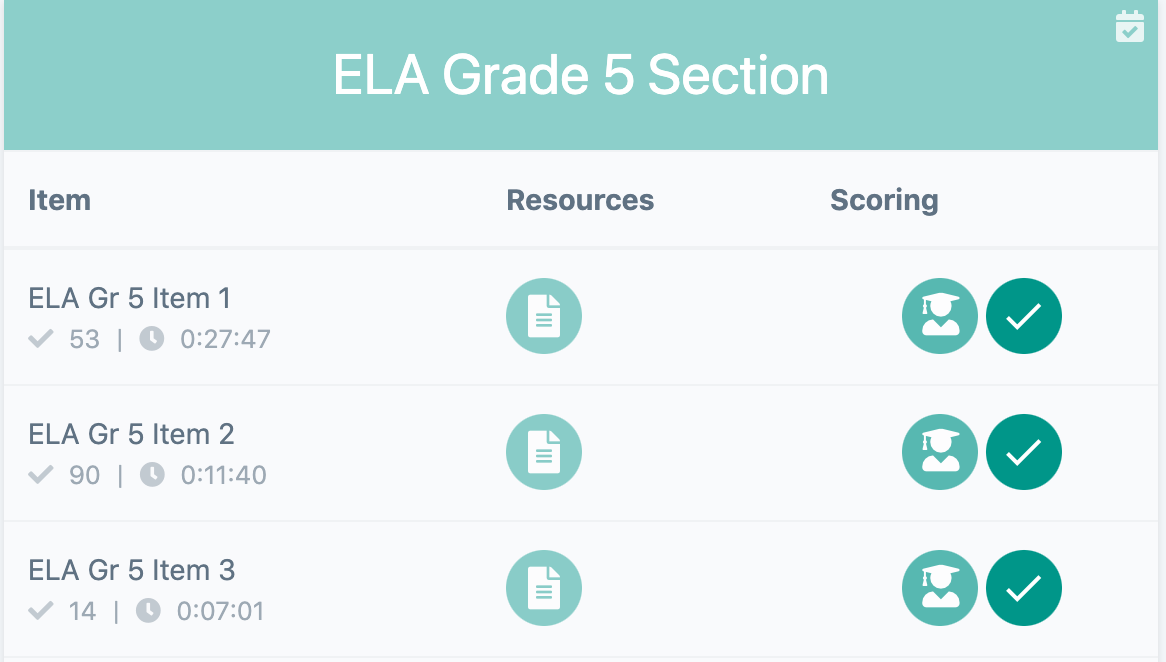Open scholar scoring for ELA Gr 5 Item 1

[939, 315]
